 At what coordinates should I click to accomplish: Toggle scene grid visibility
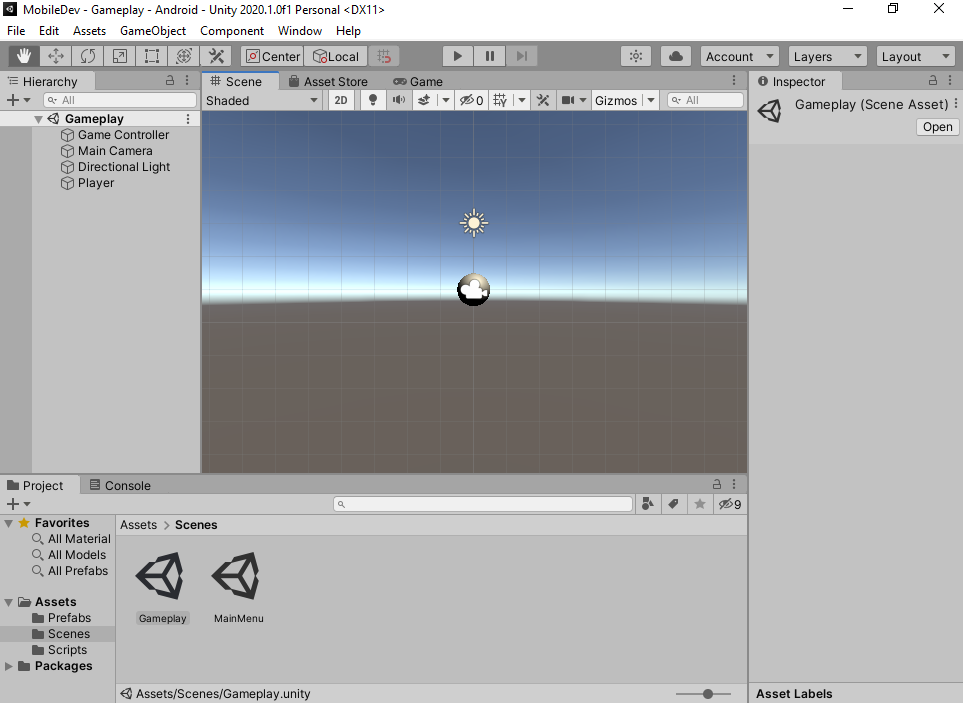click(501, 101)
